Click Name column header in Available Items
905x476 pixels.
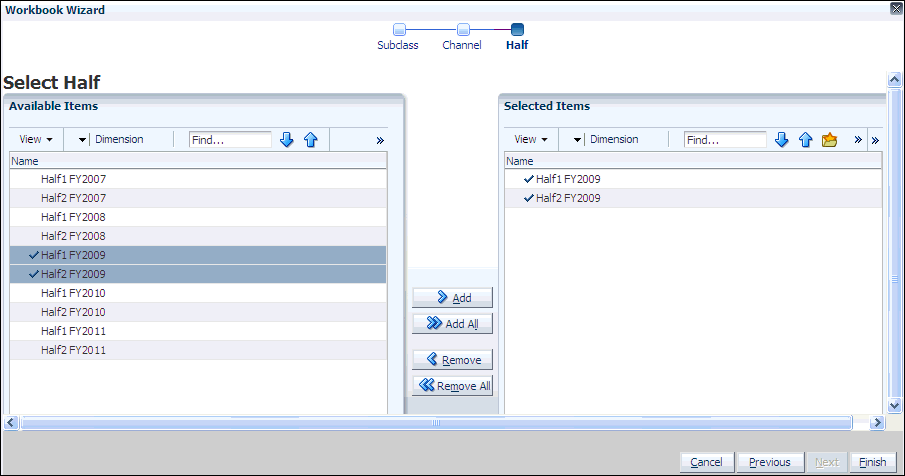pos(198,161)
